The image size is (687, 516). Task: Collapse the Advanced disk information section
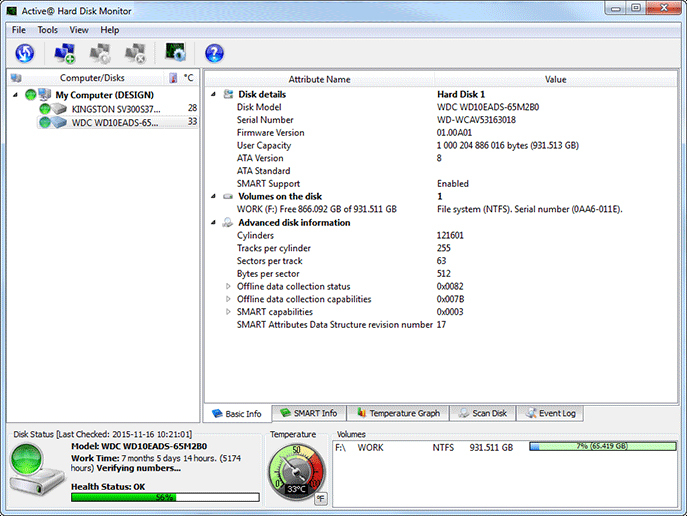tap(213, 223)
